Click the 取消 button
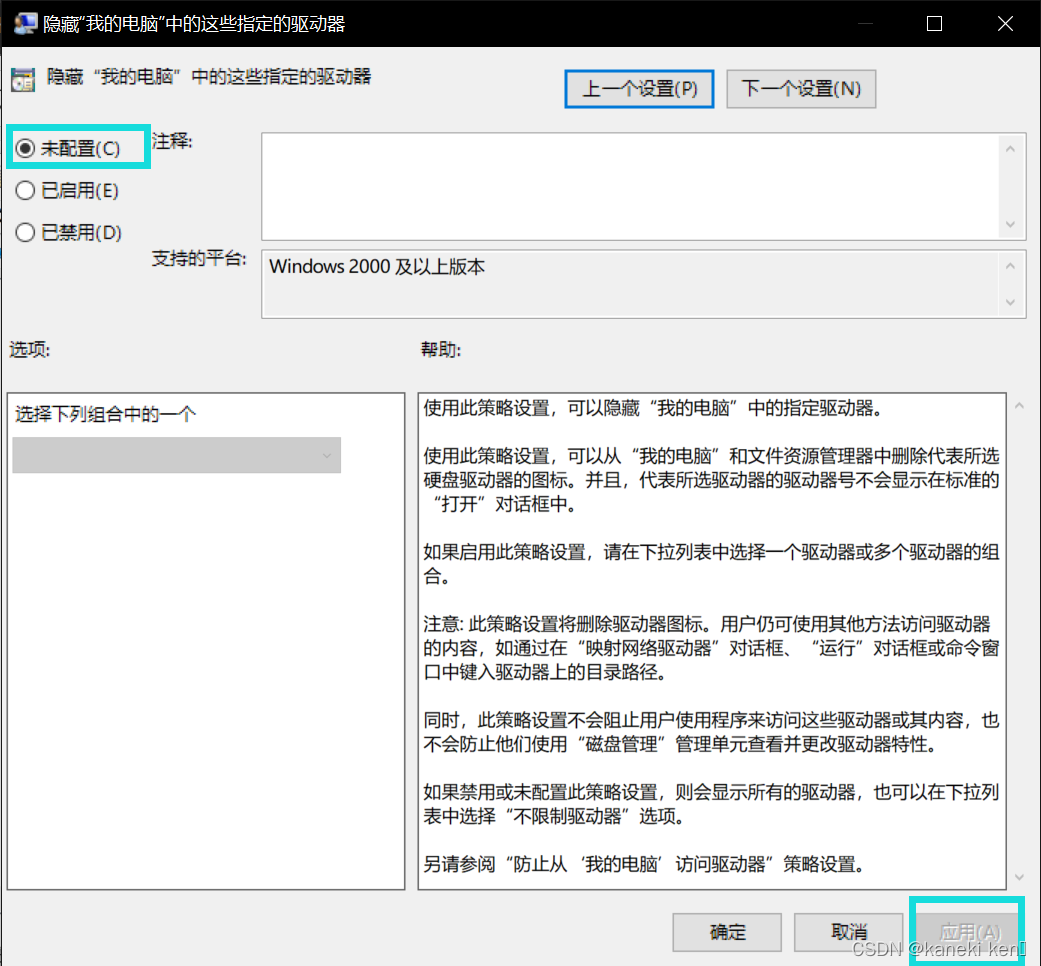This screenshot has height=966, width=1041. coord(848,932)
